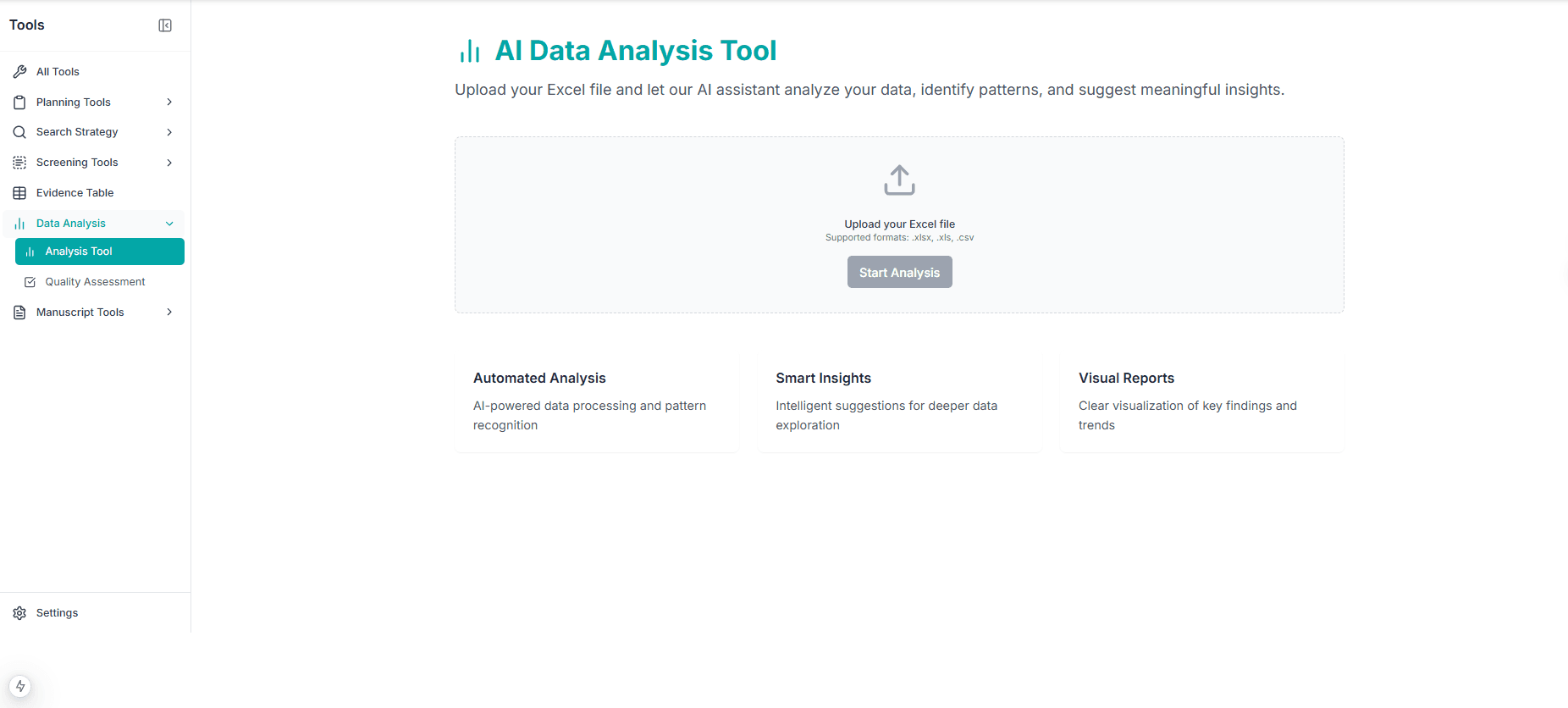The height and width of the screenshot is (708, 1568).
Task: Click the Smart Insights card
Action: (899, 401)
